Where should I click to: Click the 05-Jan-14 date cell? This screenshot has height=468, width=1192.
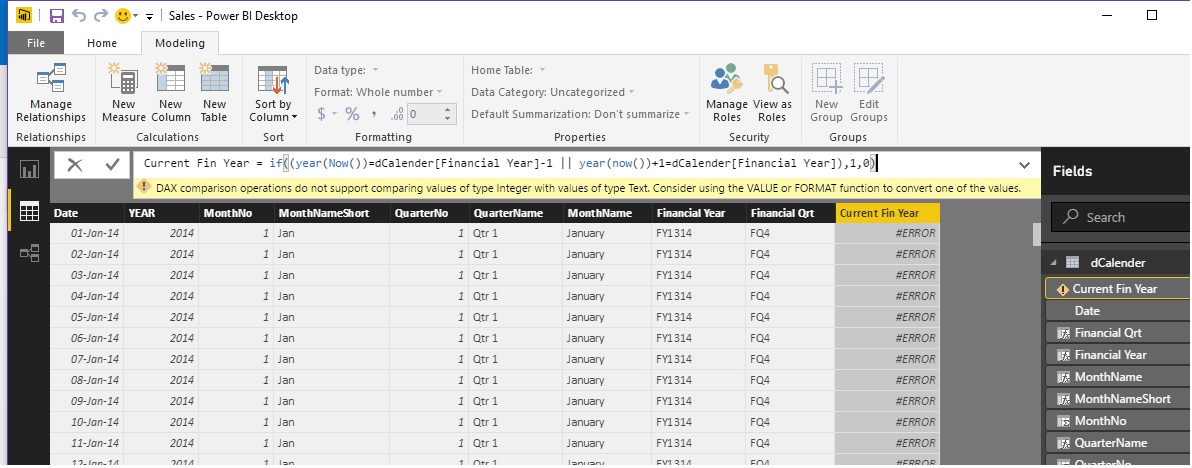[87, 317]
